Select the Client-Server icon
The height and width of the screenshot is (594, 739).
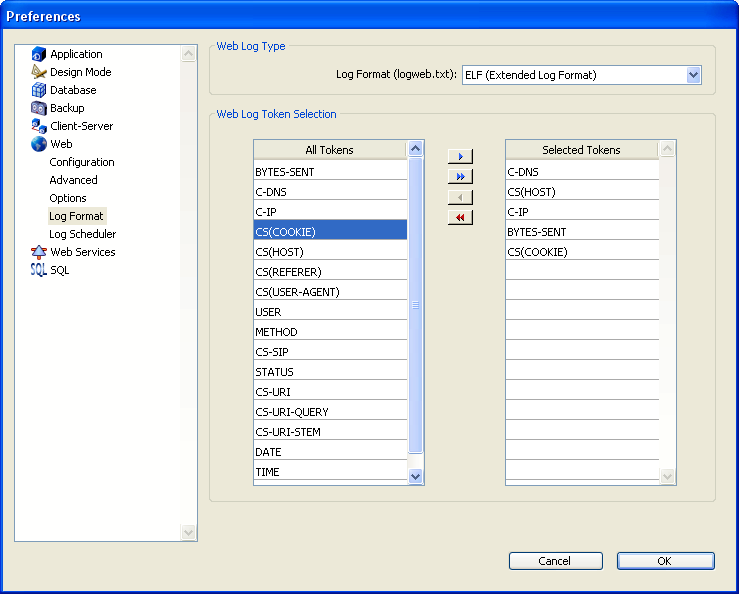(39, 126)
